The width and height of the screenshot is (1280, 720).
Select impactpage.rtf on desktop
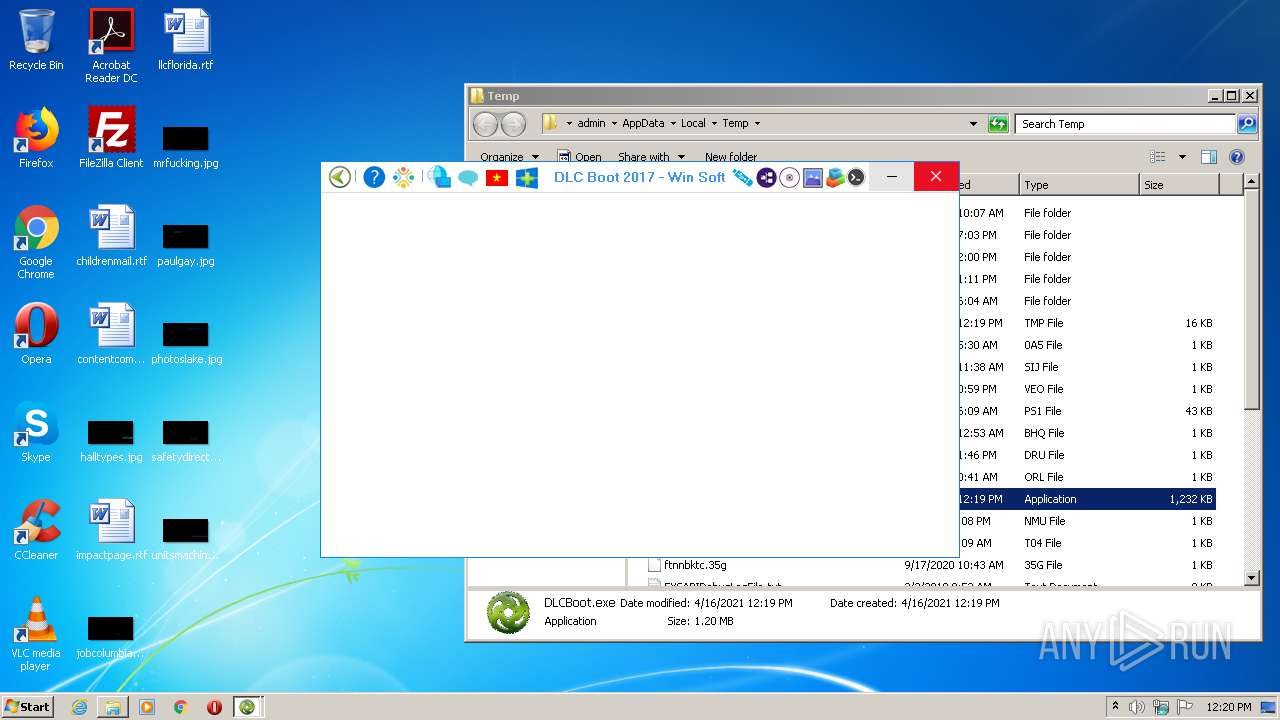[111, 530]
